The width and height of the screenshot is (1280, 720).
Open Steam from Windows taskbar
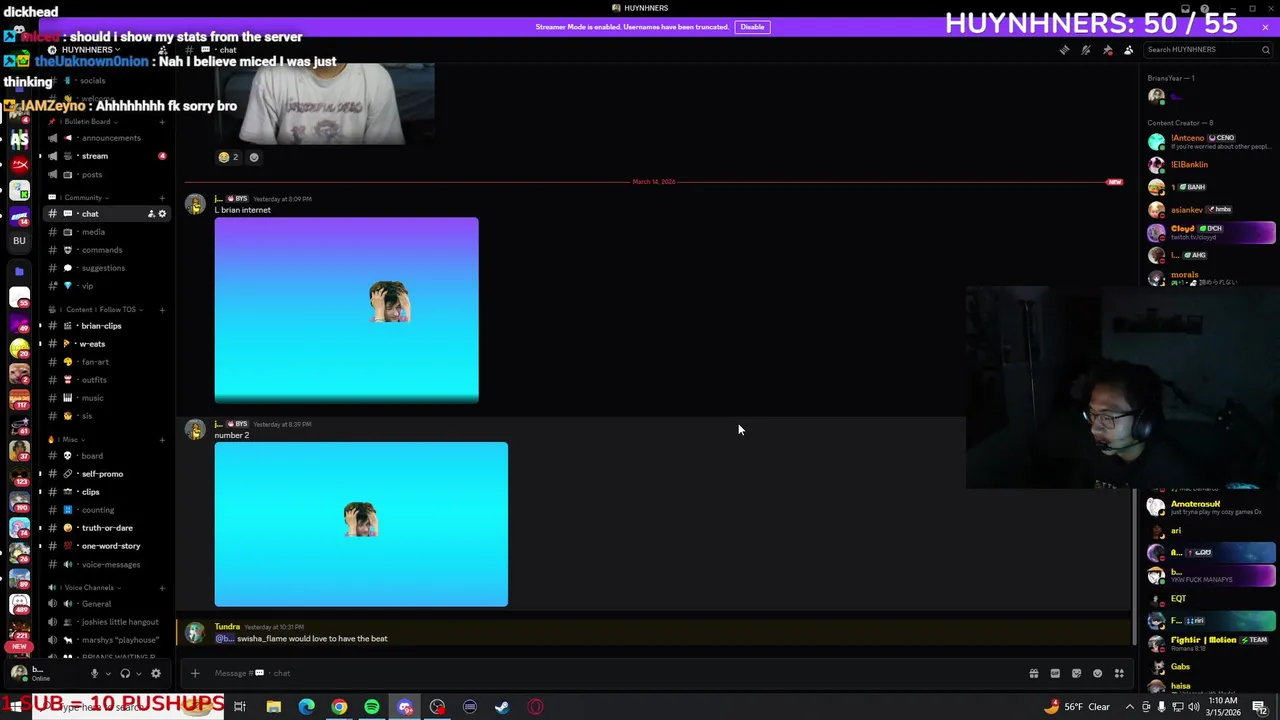click(x=502, y=707)
